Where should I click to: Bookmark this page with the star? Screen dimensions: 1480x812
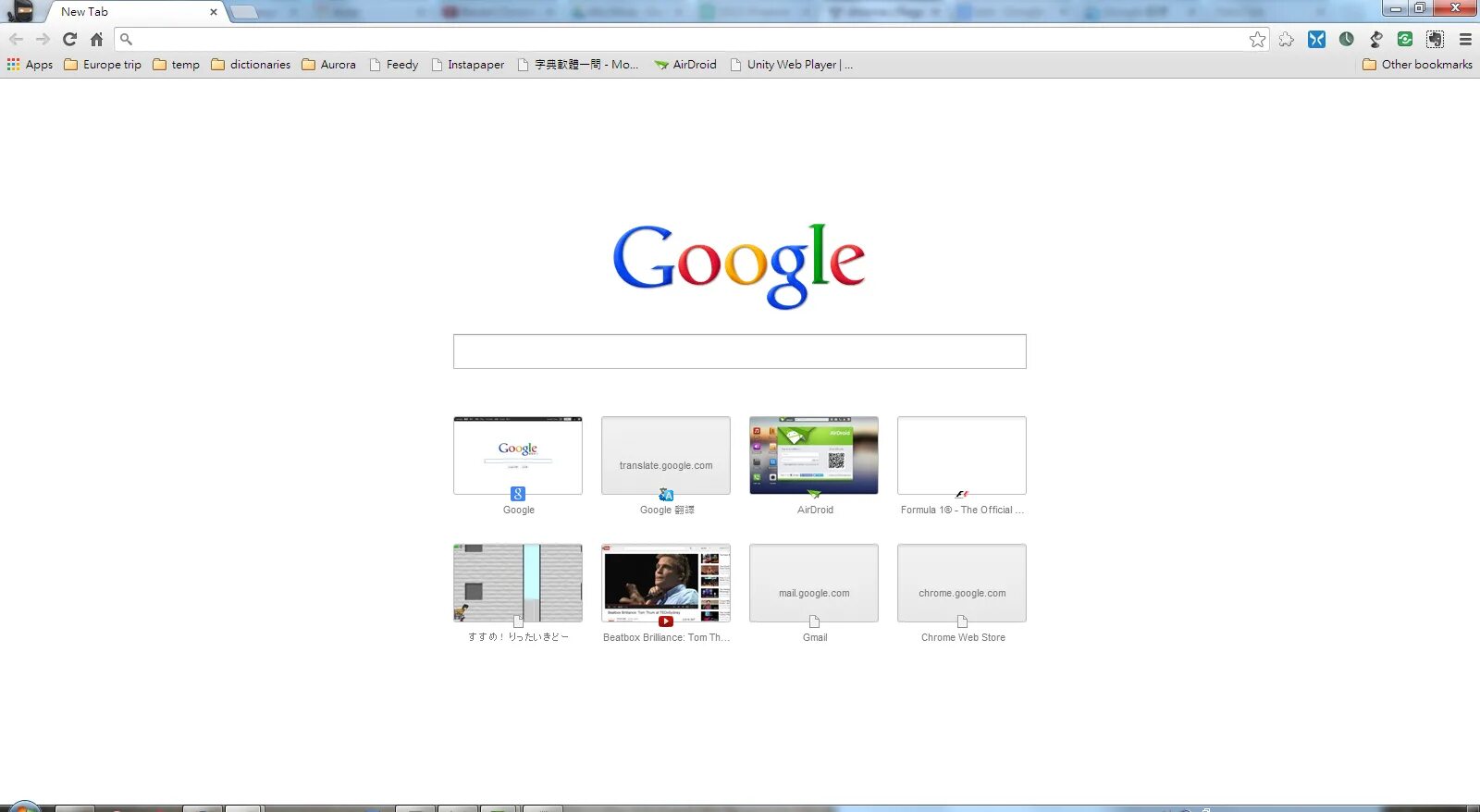tap(1257, 39)
